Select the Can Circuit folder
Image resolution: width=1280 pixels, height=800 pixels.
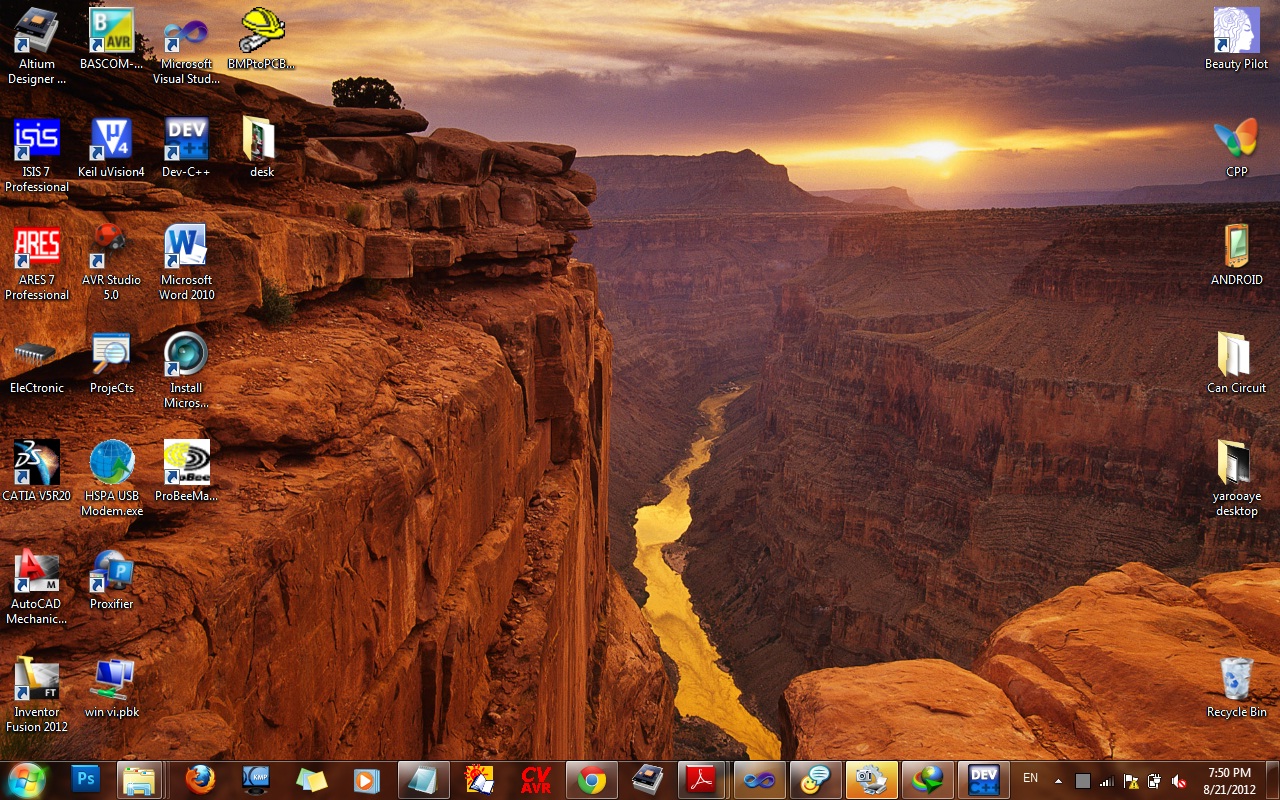point(1236,364)
